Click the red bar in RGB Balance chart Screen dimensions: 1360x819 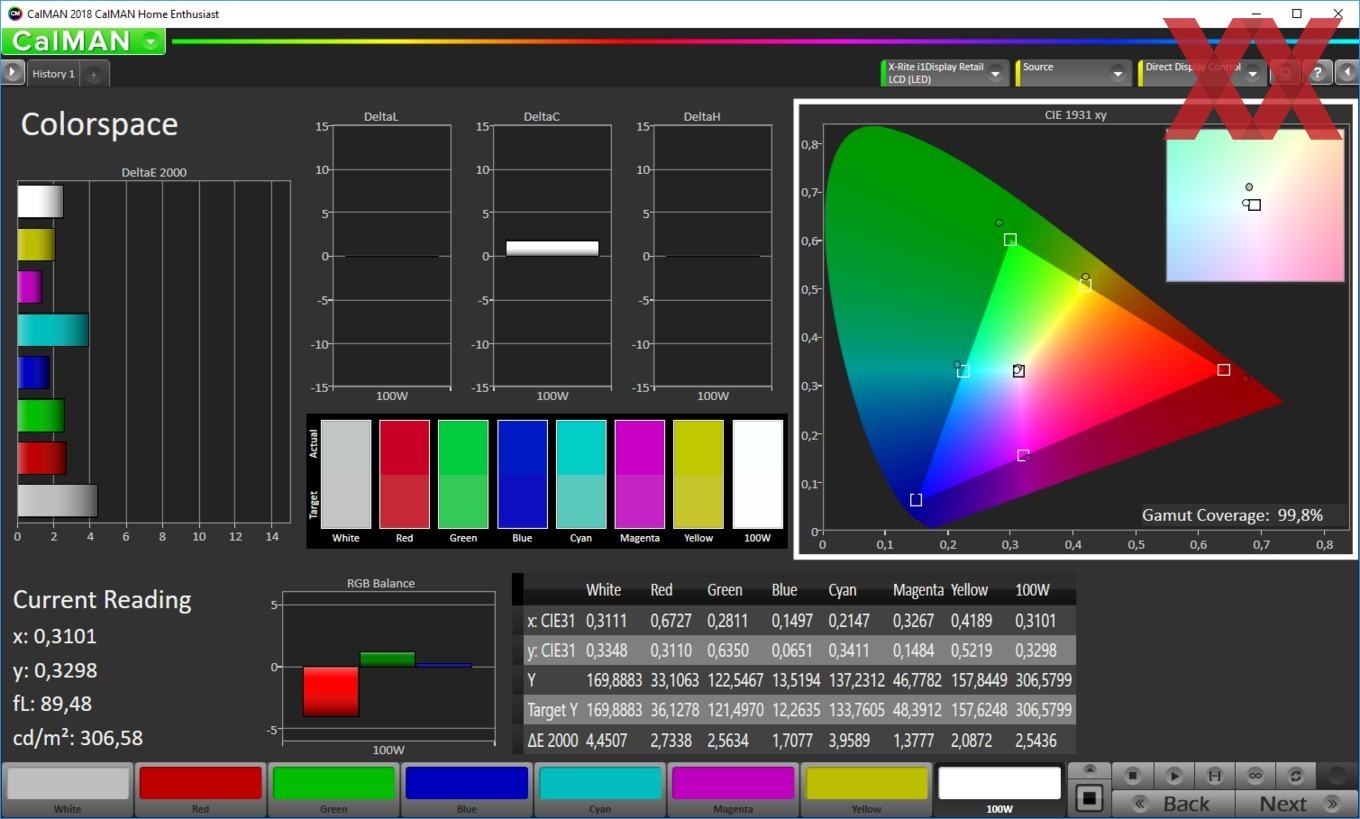pos(331,691)
